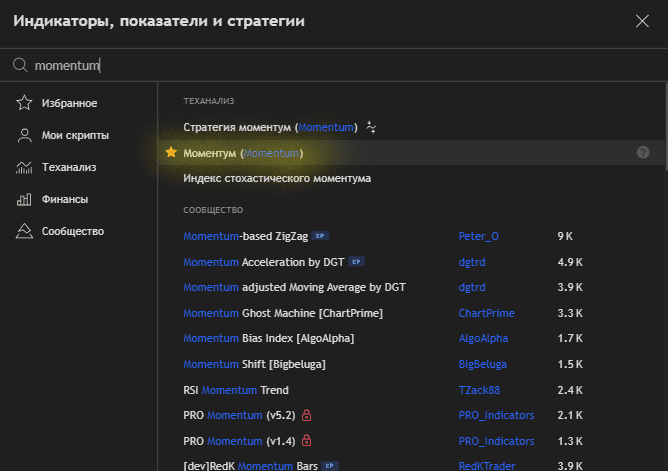Close the indicators dialog
The height and width of the screenshot is (471, 668).
tap(641, 20)
